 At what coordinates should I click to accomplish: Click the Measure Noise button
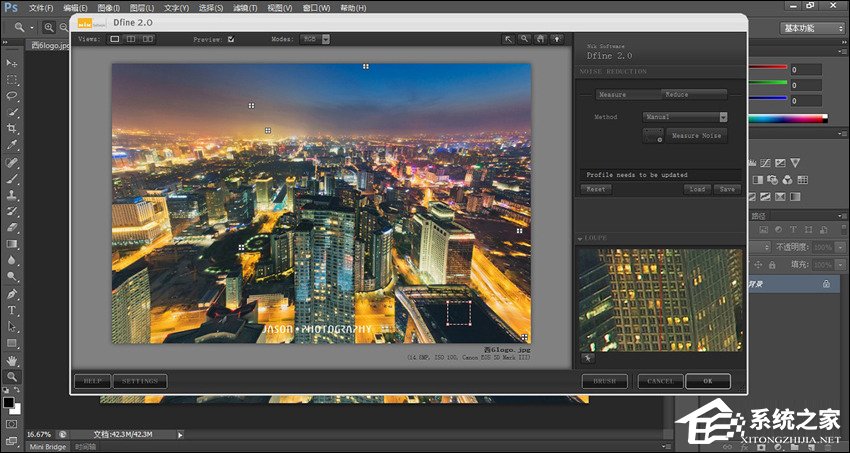tap(696, 136)
